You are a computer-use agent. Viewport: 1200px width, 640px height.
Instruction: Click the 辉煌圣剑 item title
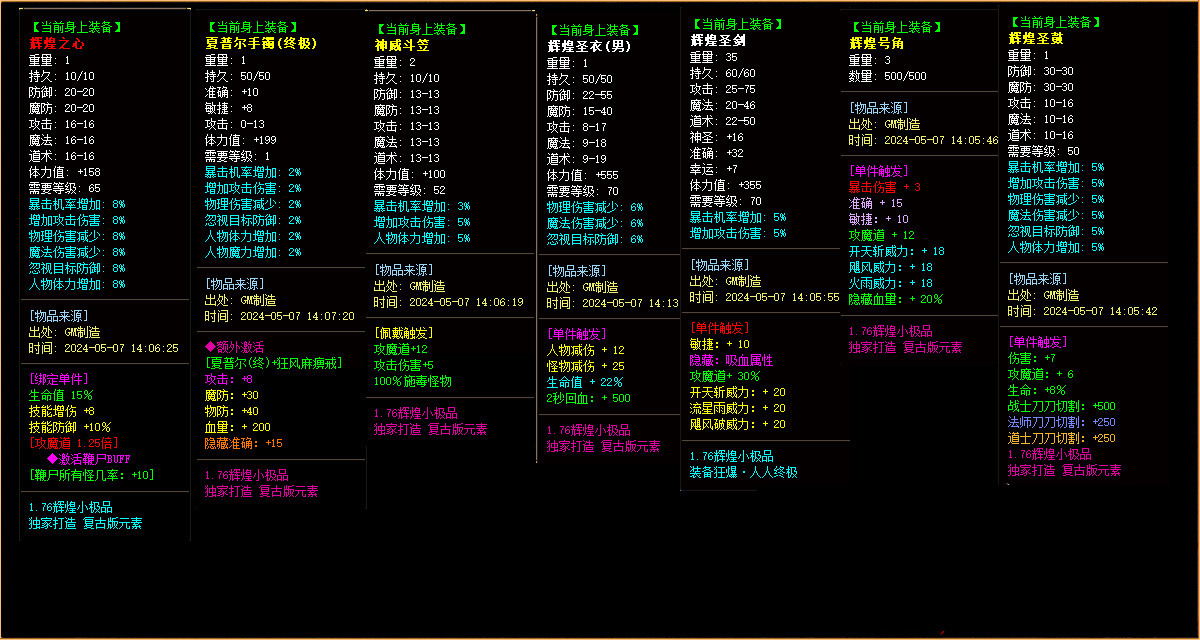coord(717,41)
